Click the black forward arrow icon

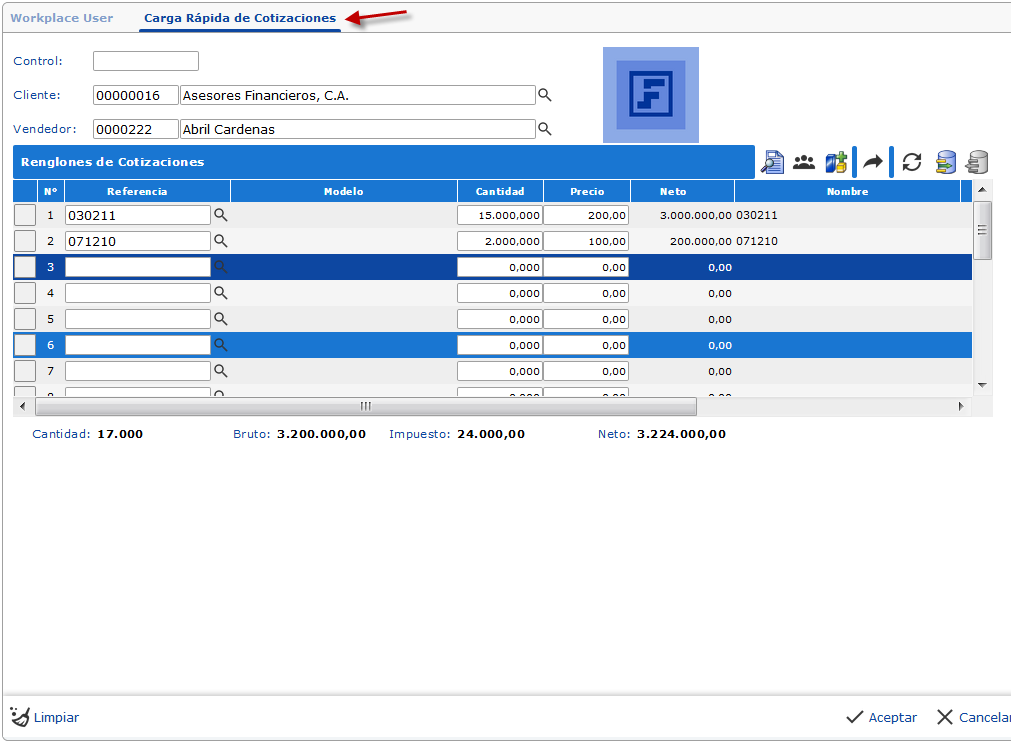coord(873,162)
